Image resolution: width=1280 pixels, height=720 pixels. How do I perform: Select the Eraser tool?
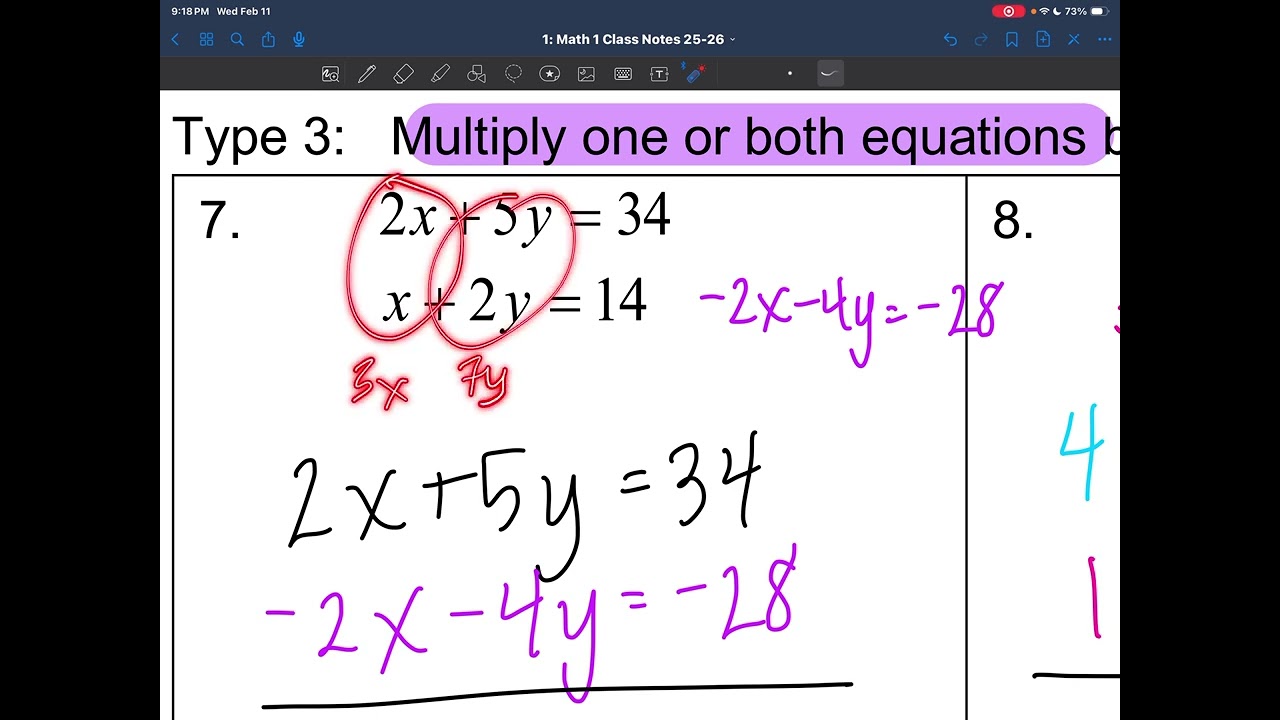403,74
